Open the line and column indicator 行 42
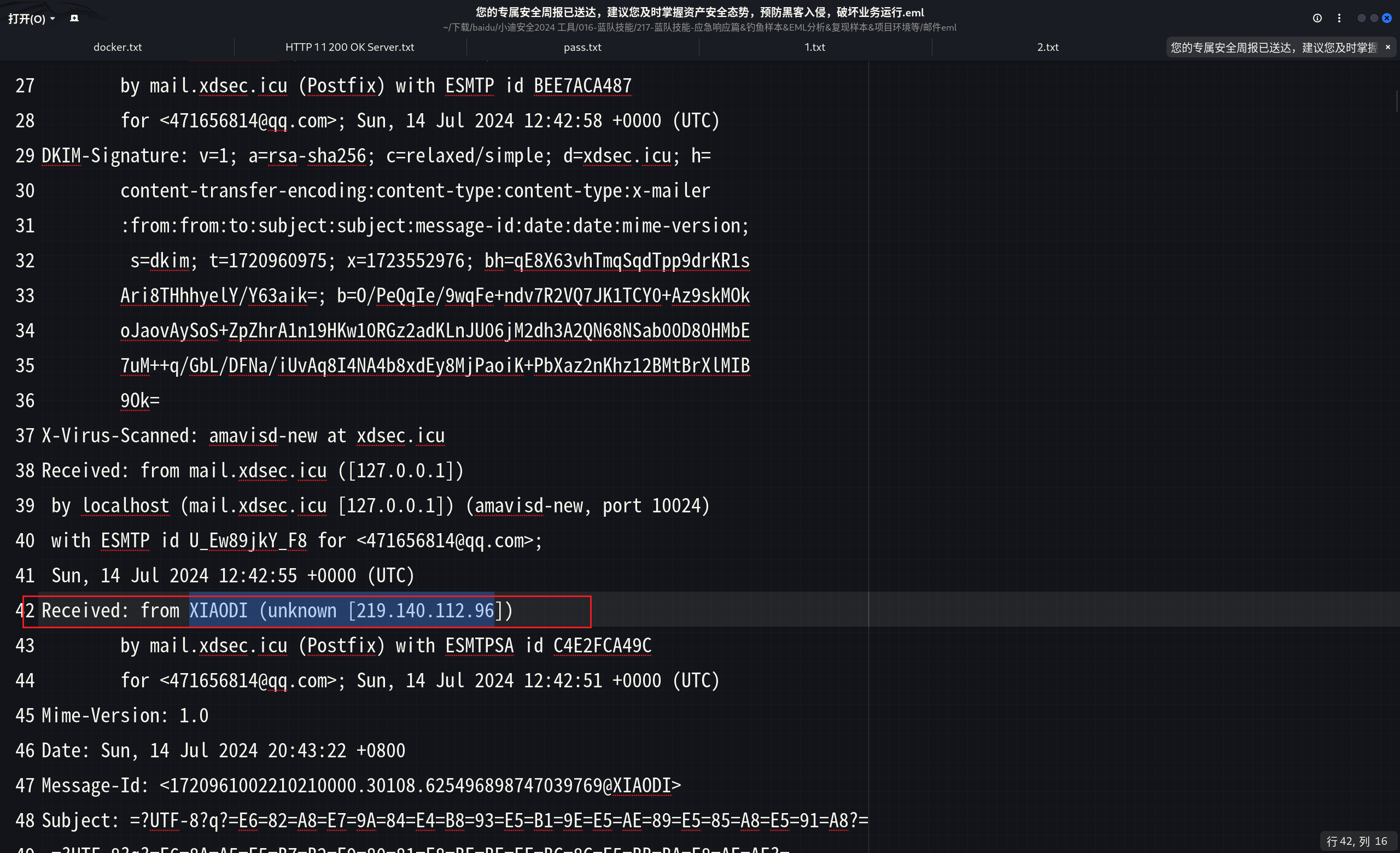Image resolution: width=1400 pixels, height=853 pixels. (x=1356, y=841)
